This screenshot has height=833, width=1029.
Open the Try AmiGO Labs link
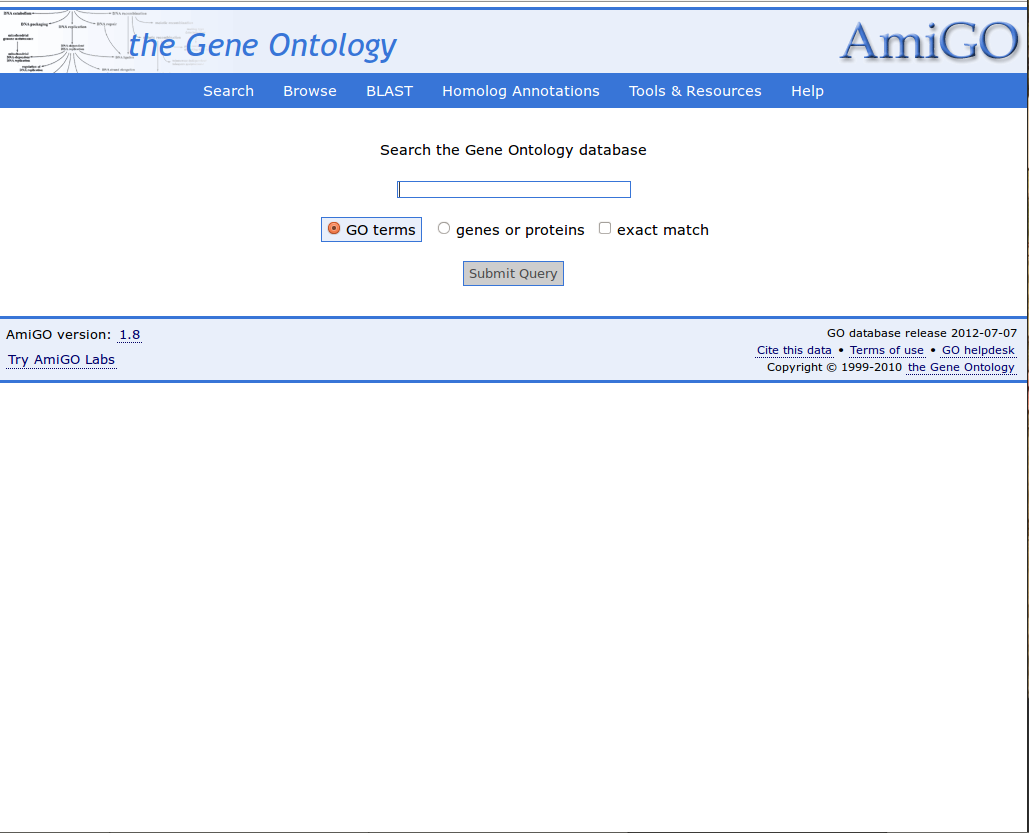(61, 360)
